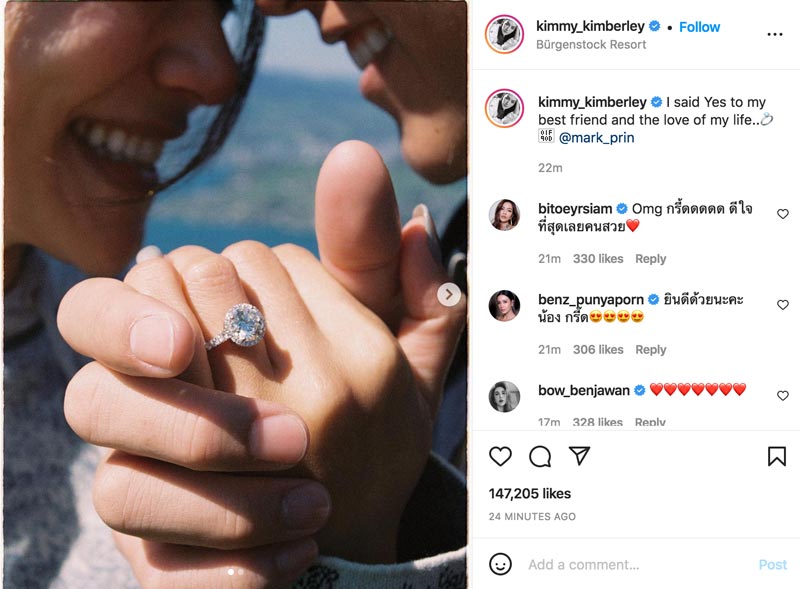The image size is (800, 589).
Task: Open the @mark_prin mention link
Action: 596,138
